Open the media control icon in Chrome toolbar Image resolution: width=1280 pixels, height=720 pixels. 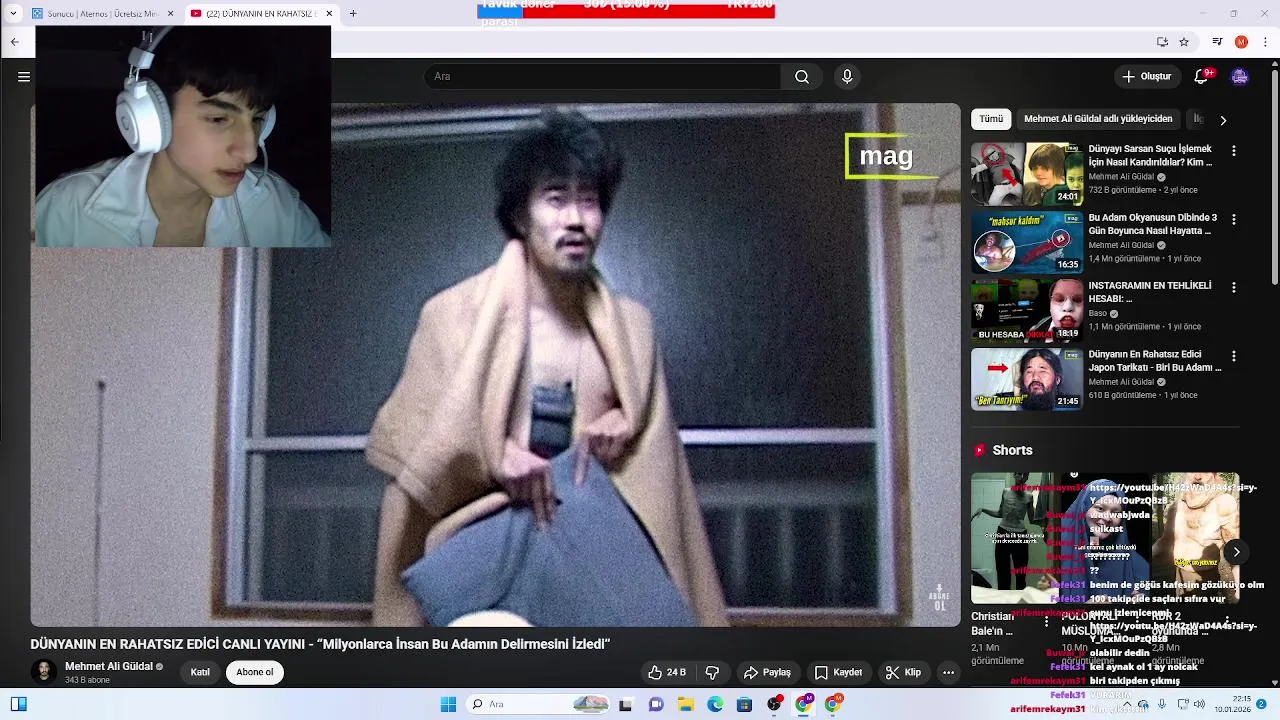tap(1216, 42)
